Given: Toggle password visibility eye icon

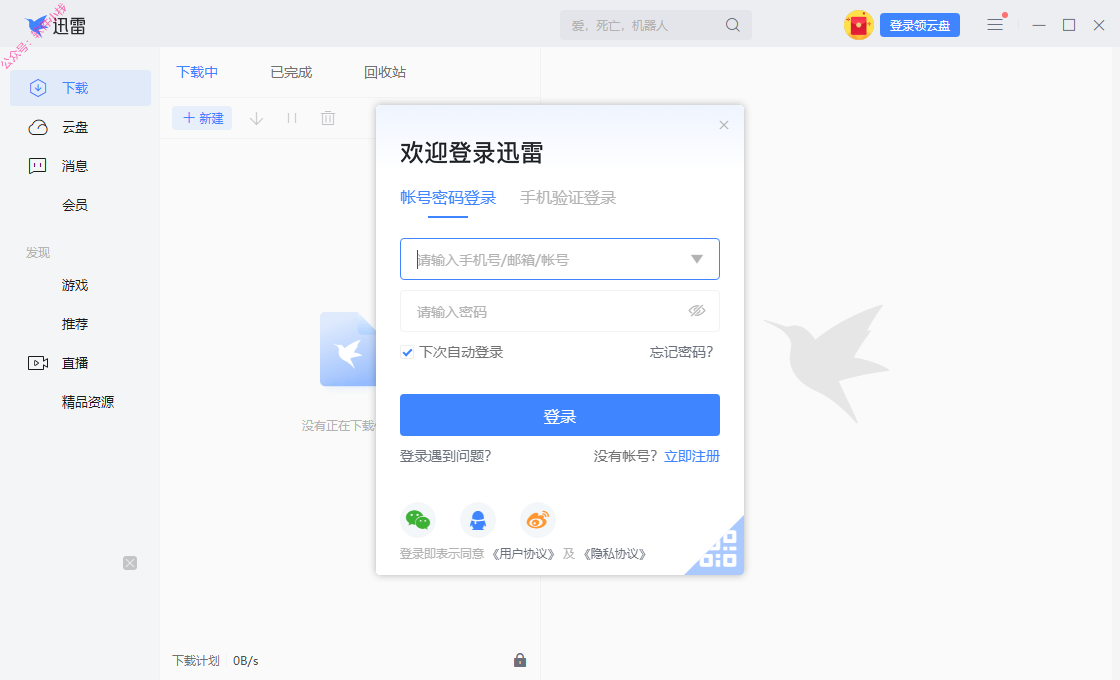Looking at the screenshot, I should pyautogui.click(x=696, y=311).
